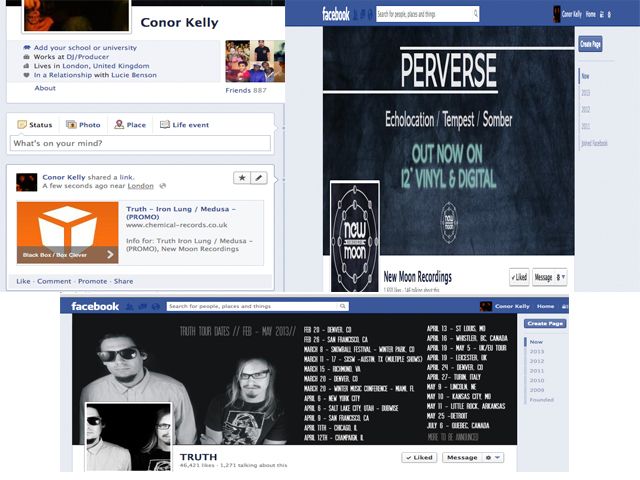The image size is (640, 480).
Task: Toggle Liked button on TRUTH page
Action: point(419,458)
